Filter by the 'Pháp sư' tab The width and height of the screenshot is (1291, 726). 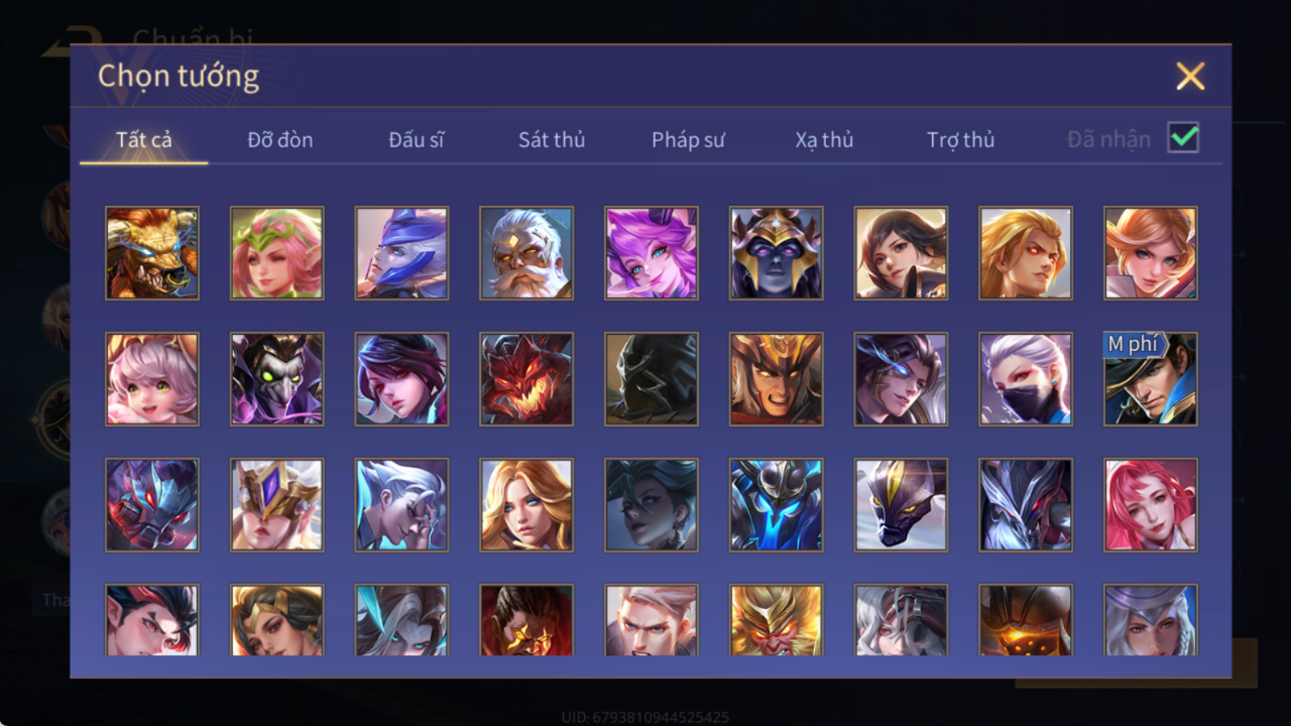point(688,140)
